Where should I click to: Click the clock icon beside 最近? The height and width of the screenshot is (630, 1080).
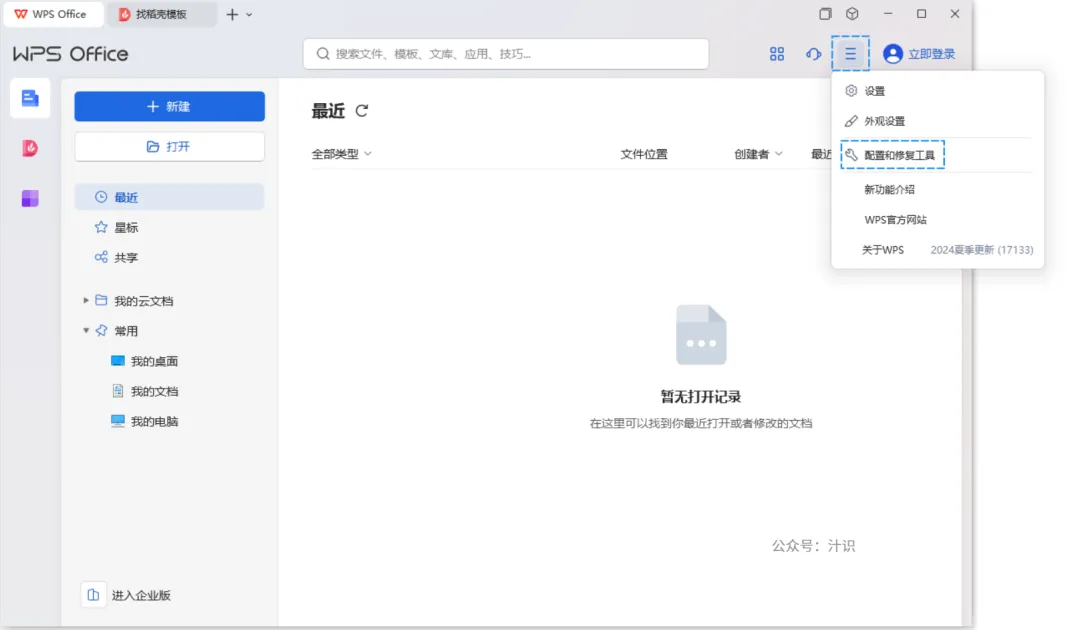click(x=101, y=197)
